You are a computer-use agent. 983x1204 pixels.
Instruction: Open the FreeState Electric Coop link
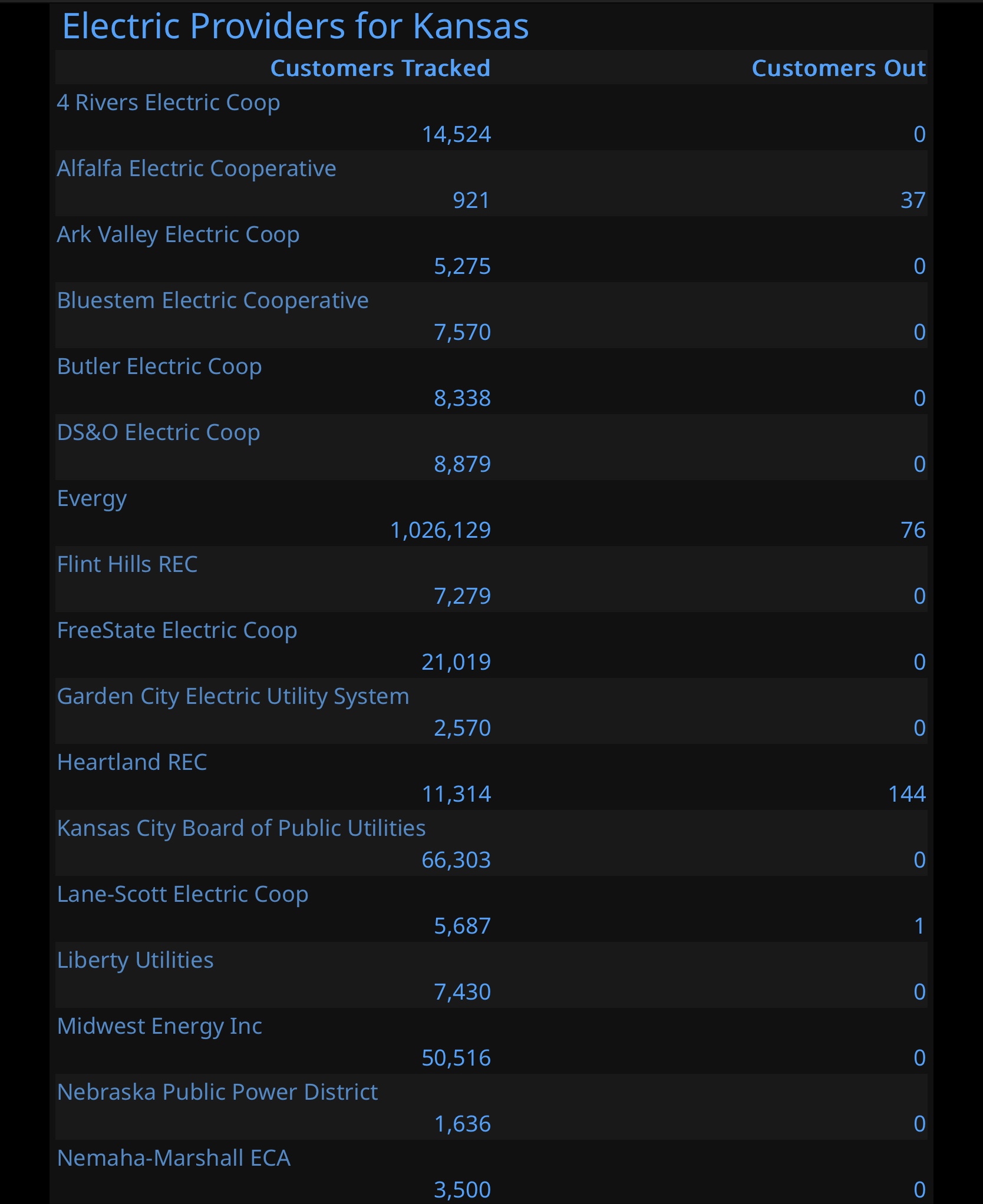177,631
